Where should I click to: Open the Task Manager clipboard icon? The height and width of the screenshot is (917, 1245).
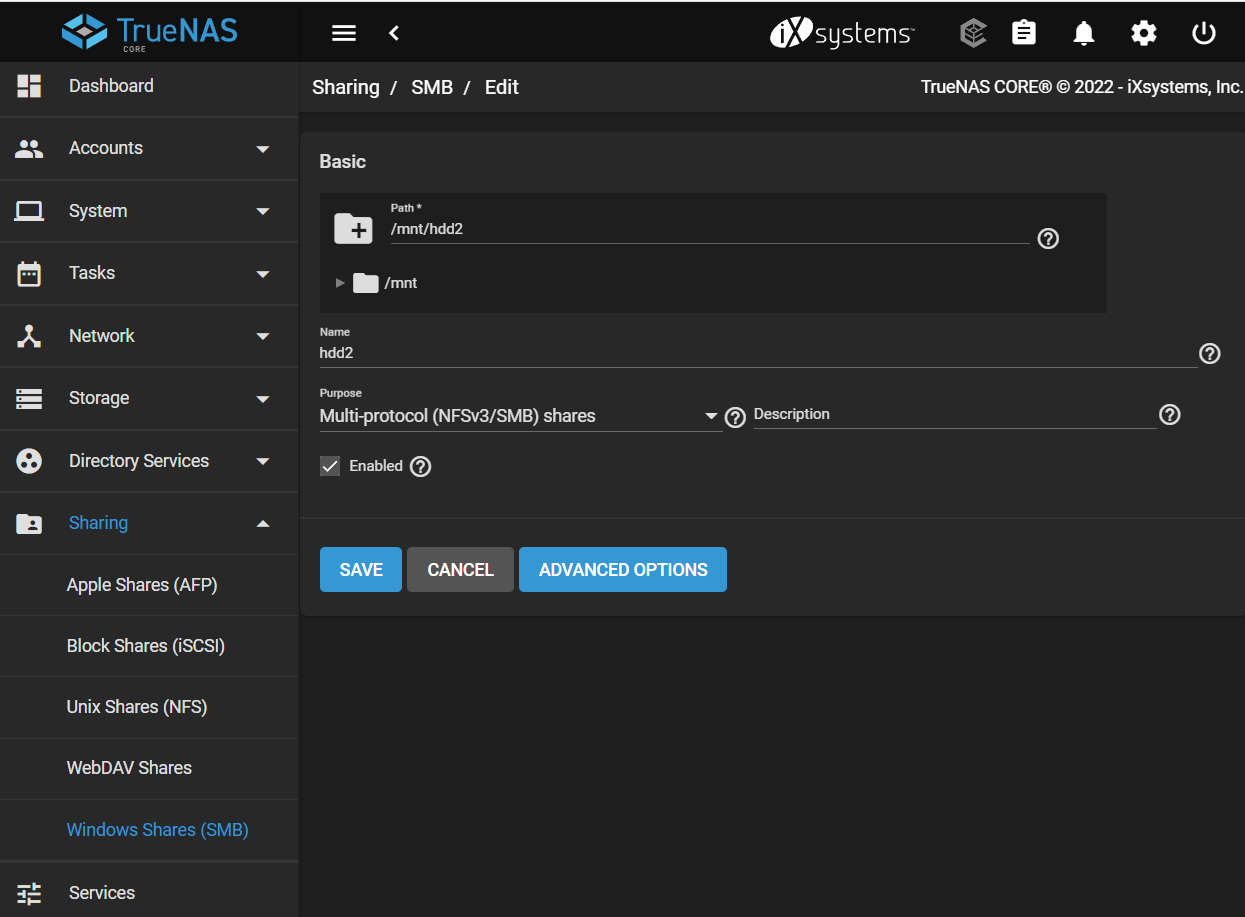(x=1024, y=33)
